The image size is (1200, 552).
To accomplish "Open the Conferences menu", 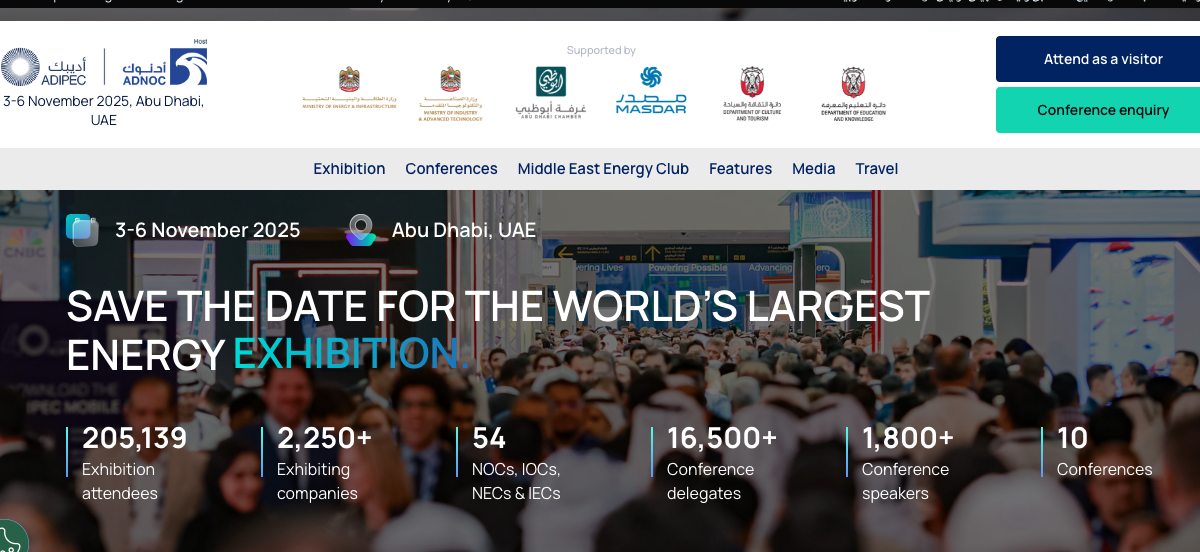I will coord(451,169).
